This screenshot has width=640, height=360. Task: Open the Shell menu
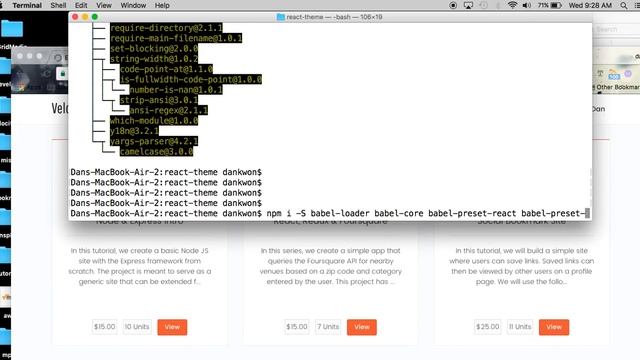pos(58,5)
